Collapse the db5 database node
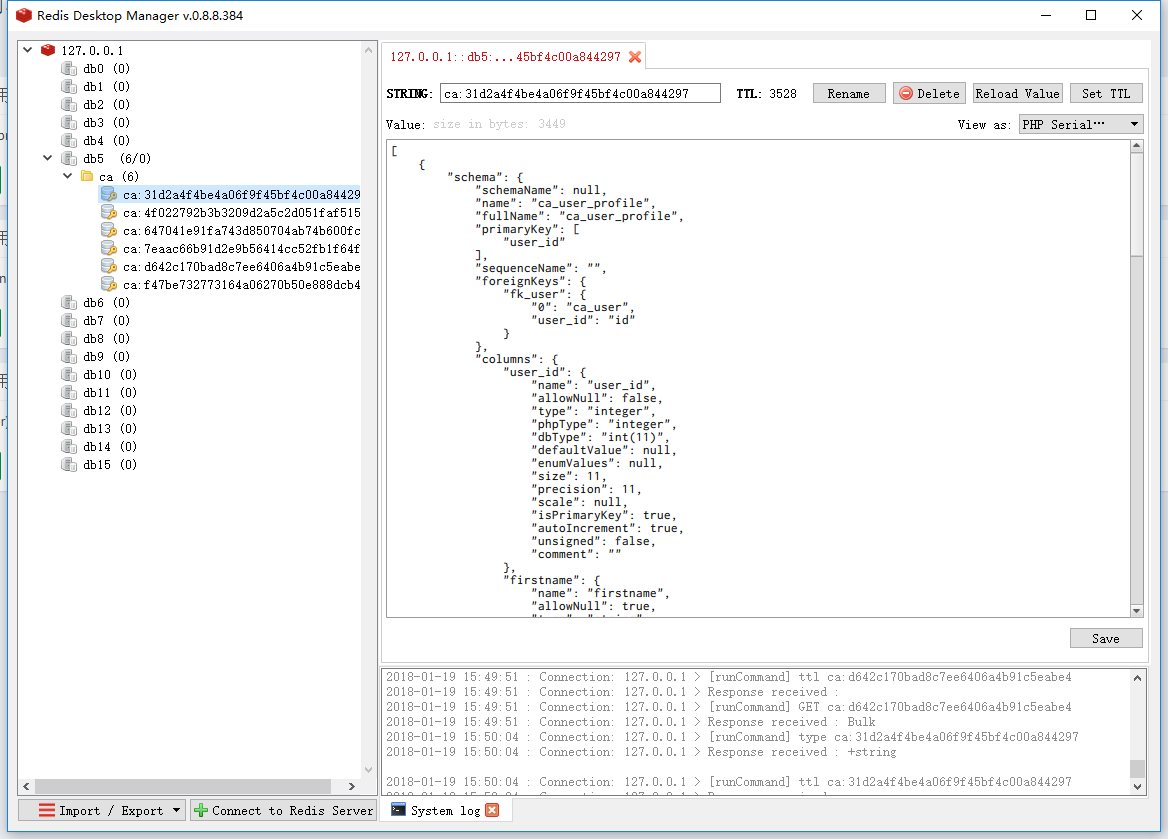This screenshot has width=1168, height=839. (48, 159)
